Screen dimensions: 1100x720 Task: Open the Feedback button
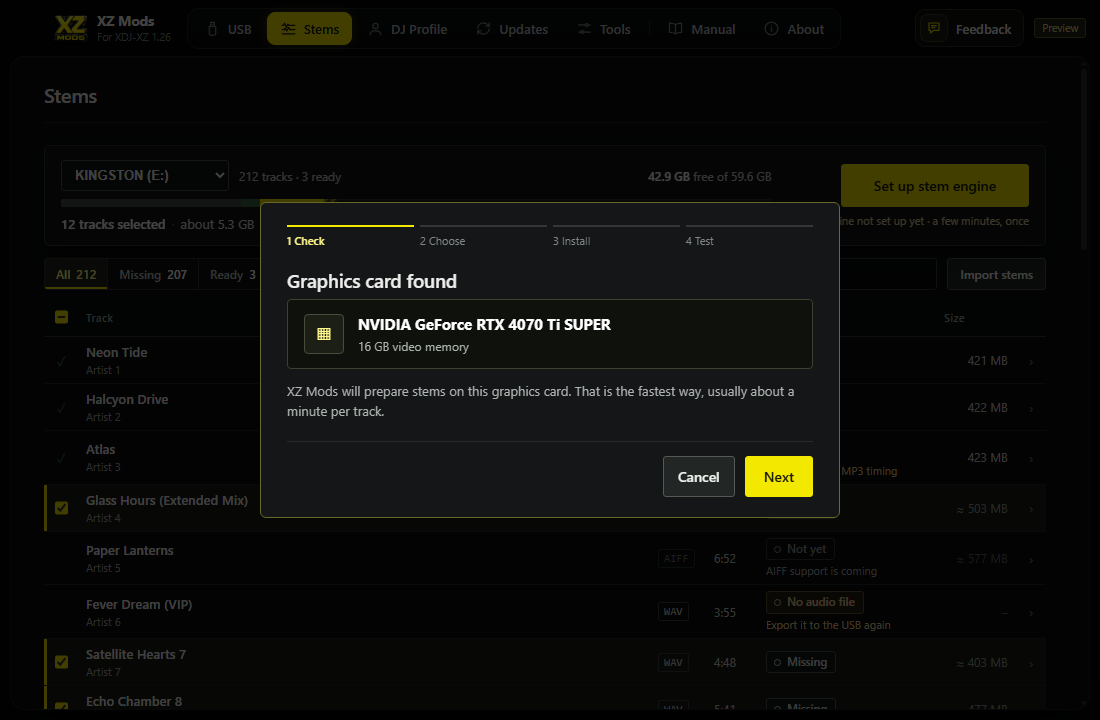click(969, 29)
